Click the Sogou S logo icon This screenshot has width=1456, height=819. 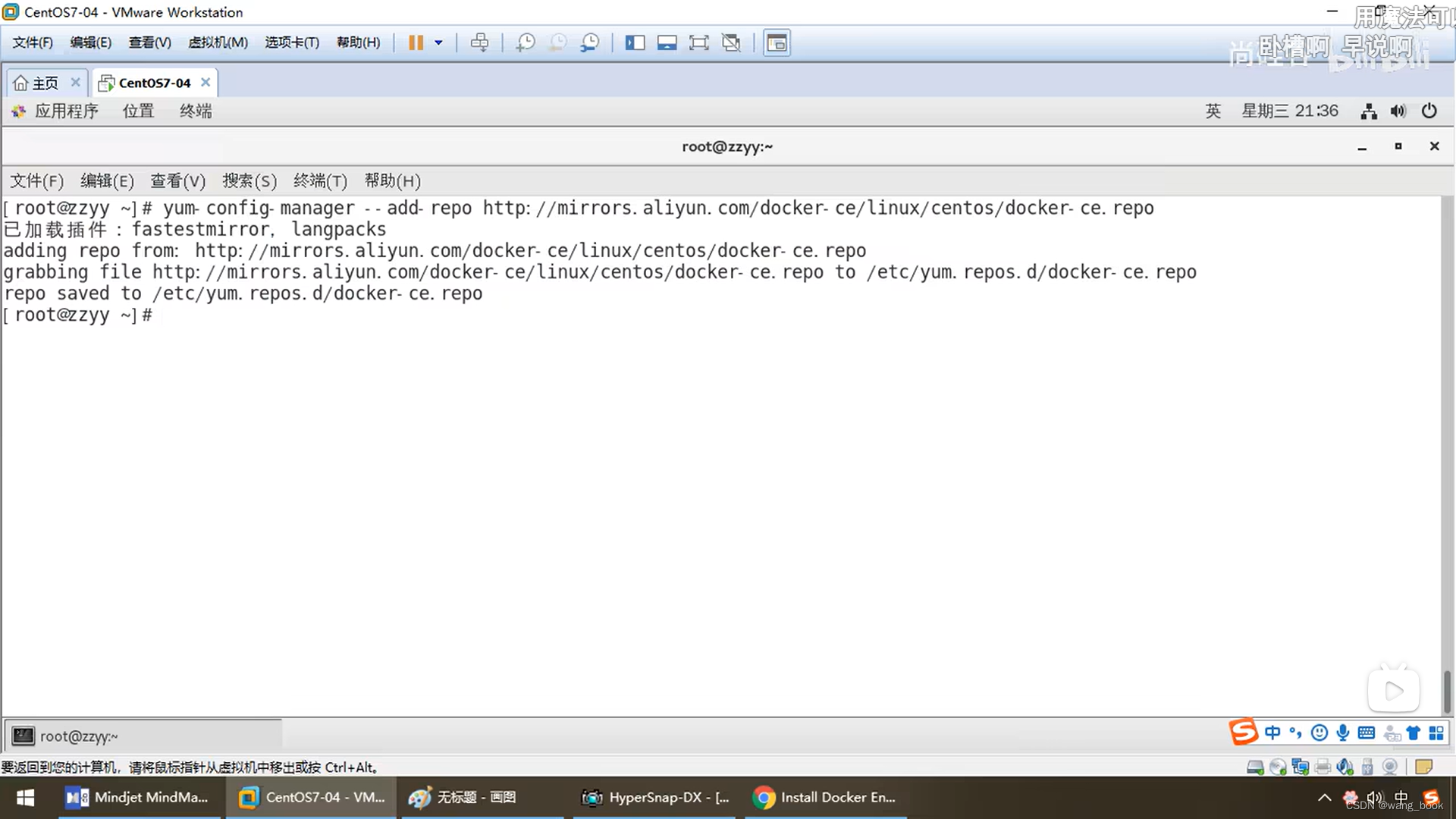click(x=1244, y=732)
